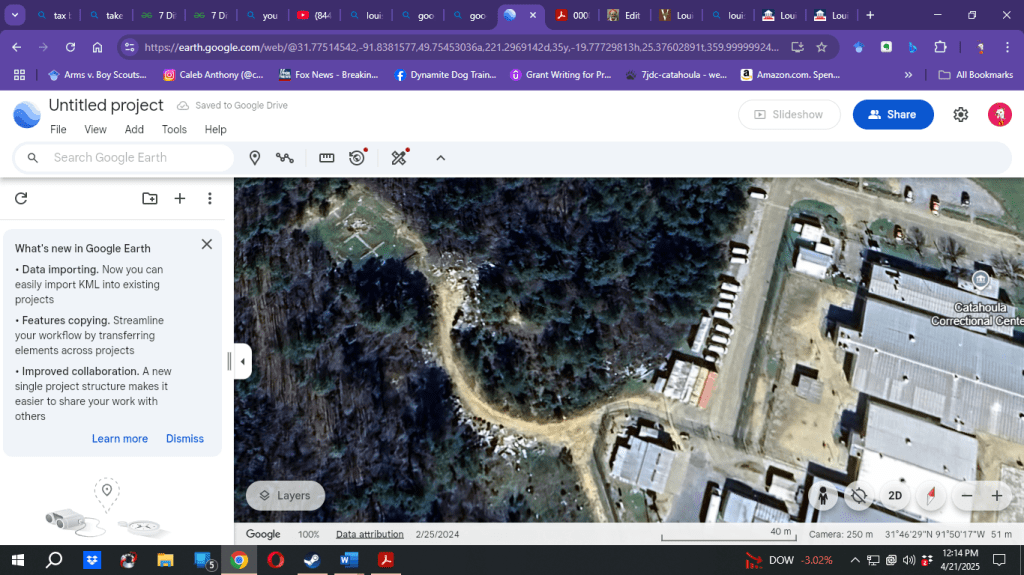Click the Learn more link

click(x=120, y=439)
